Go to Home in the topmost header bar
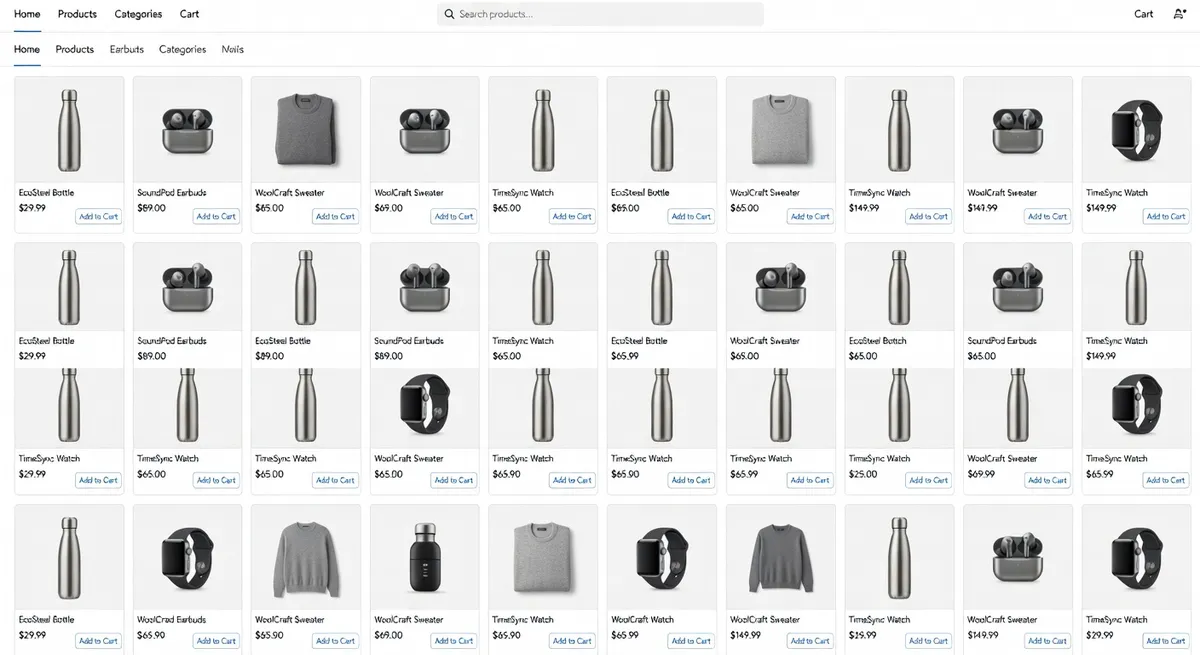The width and height of the screenshot is (1200, 655). click(x=27, y=14)
